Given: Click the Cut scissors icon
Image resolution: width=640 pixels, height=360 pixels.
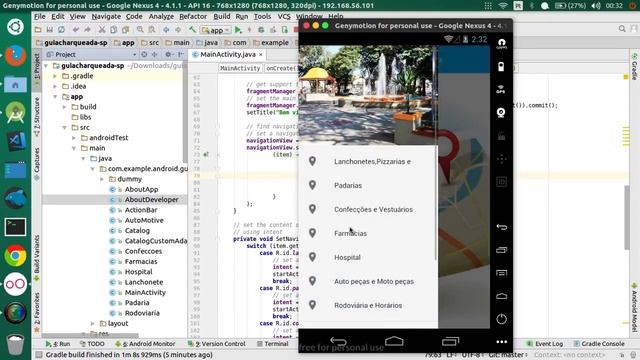Looking at the screenshot, I should point(102,30).
